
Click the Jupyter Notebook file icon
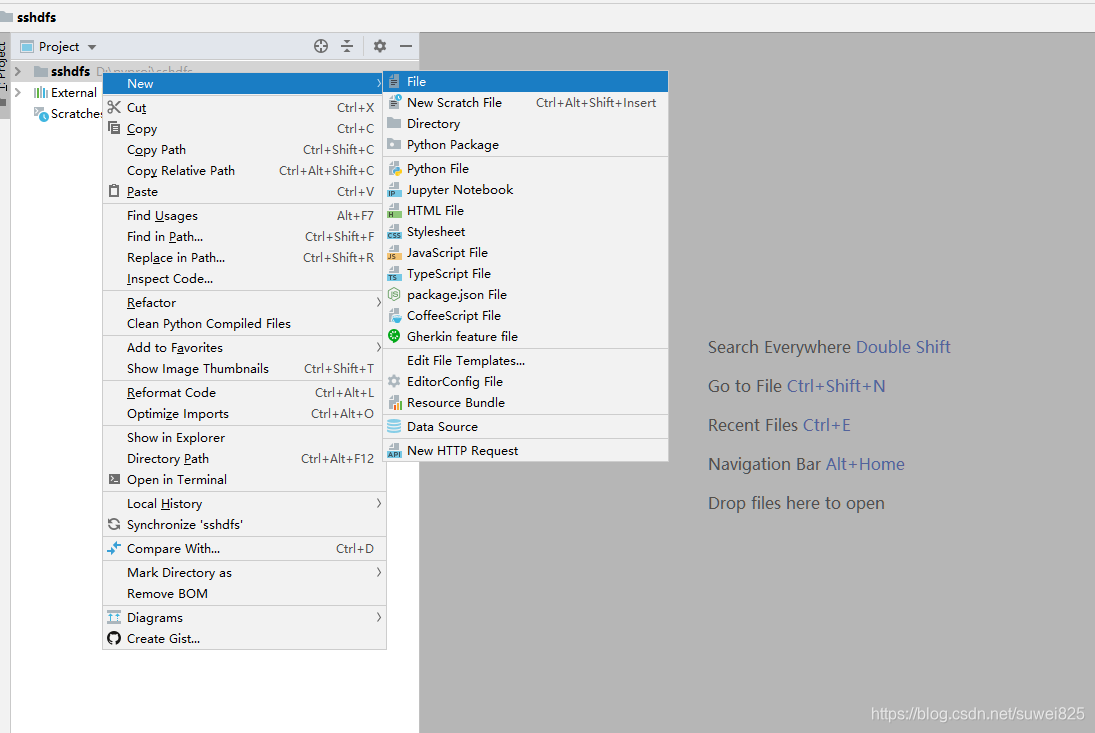click(x=395, y=189)
